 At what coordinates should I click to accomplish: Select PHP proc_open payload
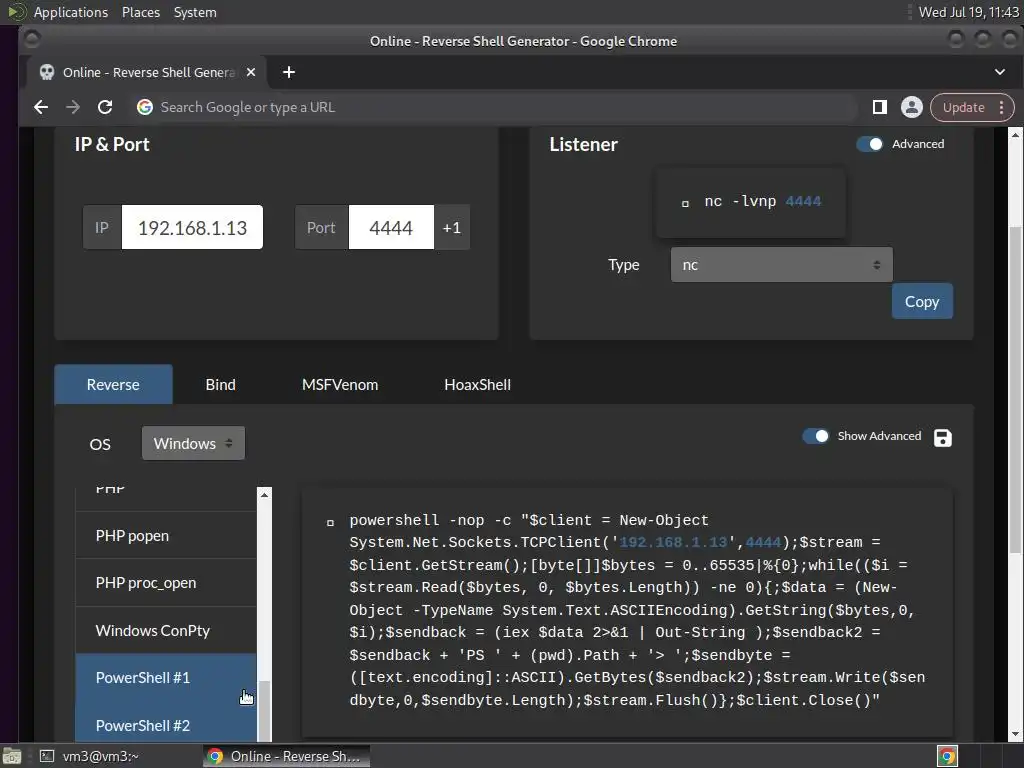[x=166, y=583]
